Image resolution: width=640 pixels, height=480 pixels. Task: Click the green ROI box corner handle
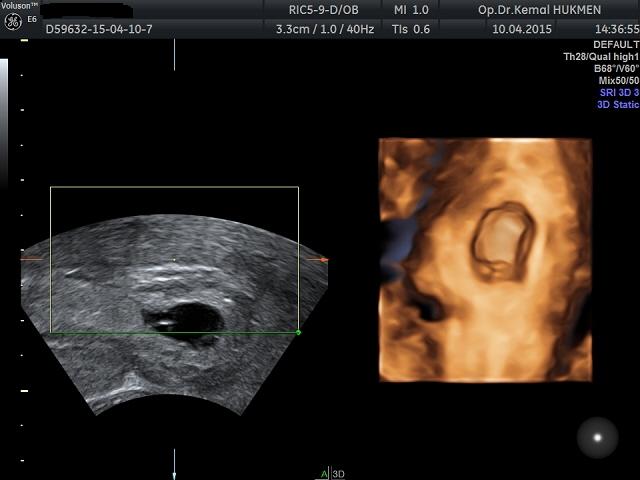[298, 333]
